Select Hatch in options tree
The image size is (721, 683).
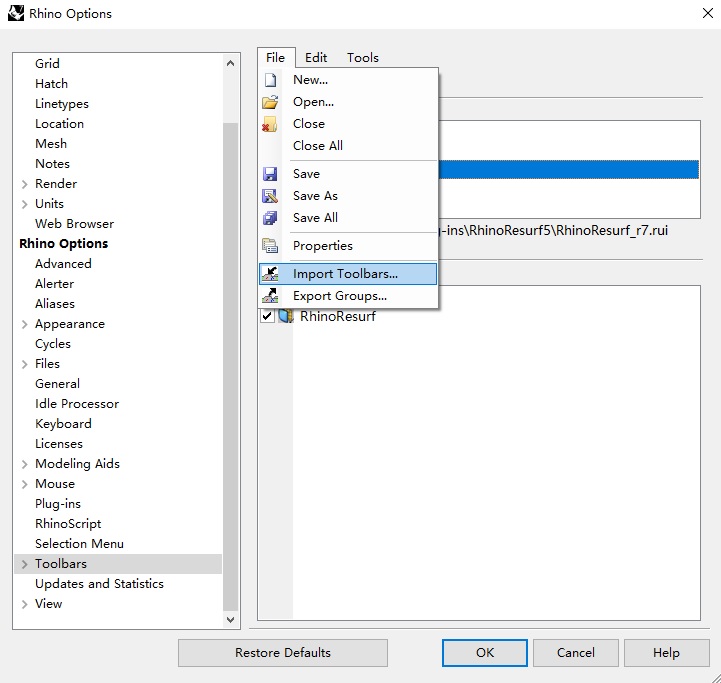(x=52, y=84)
